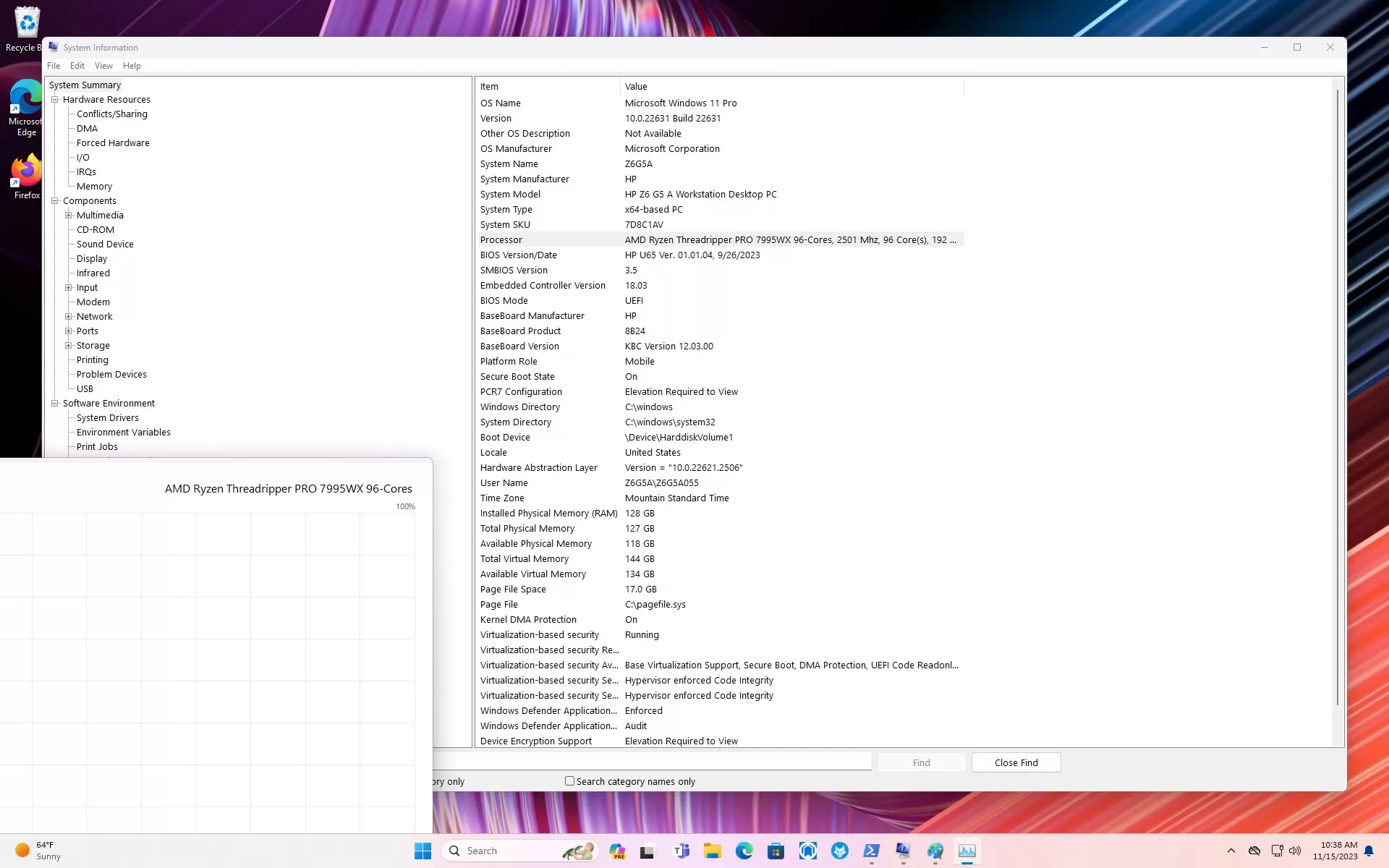Expand the Software Environment tree node
1389x868 pixels.
pyautogui.click(x=55, y=403)
